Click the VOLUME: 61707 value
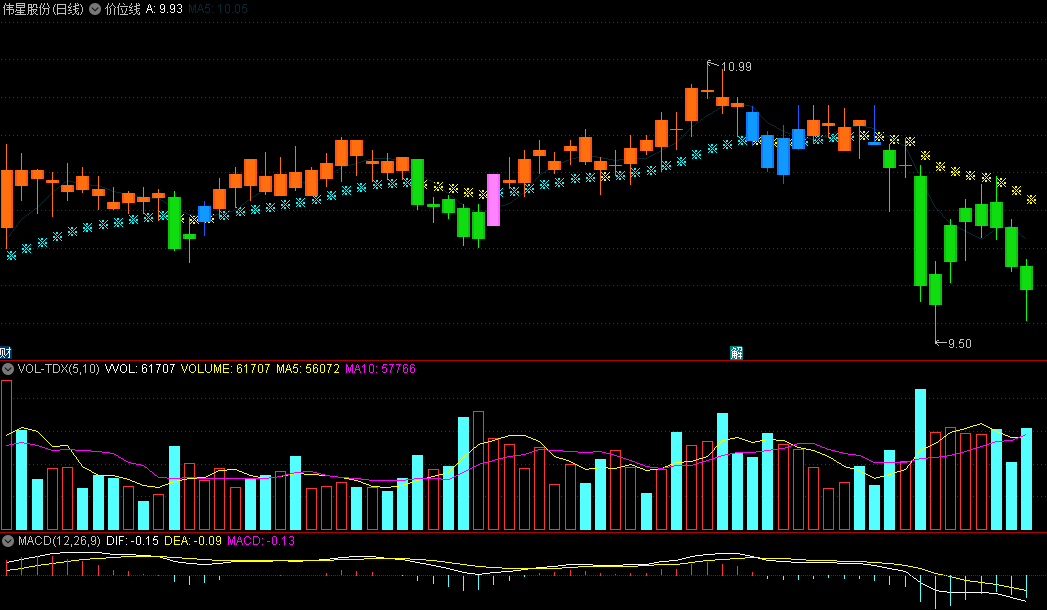 point(225,368)
